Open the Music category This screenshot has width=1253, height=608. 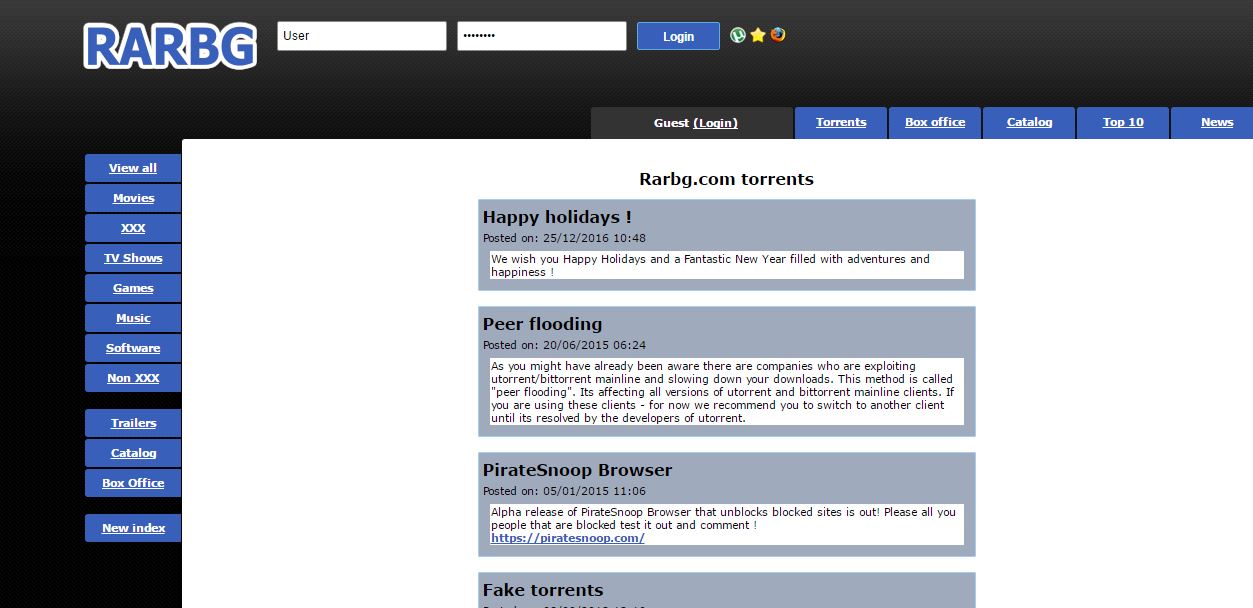click(x=133, y=318)
